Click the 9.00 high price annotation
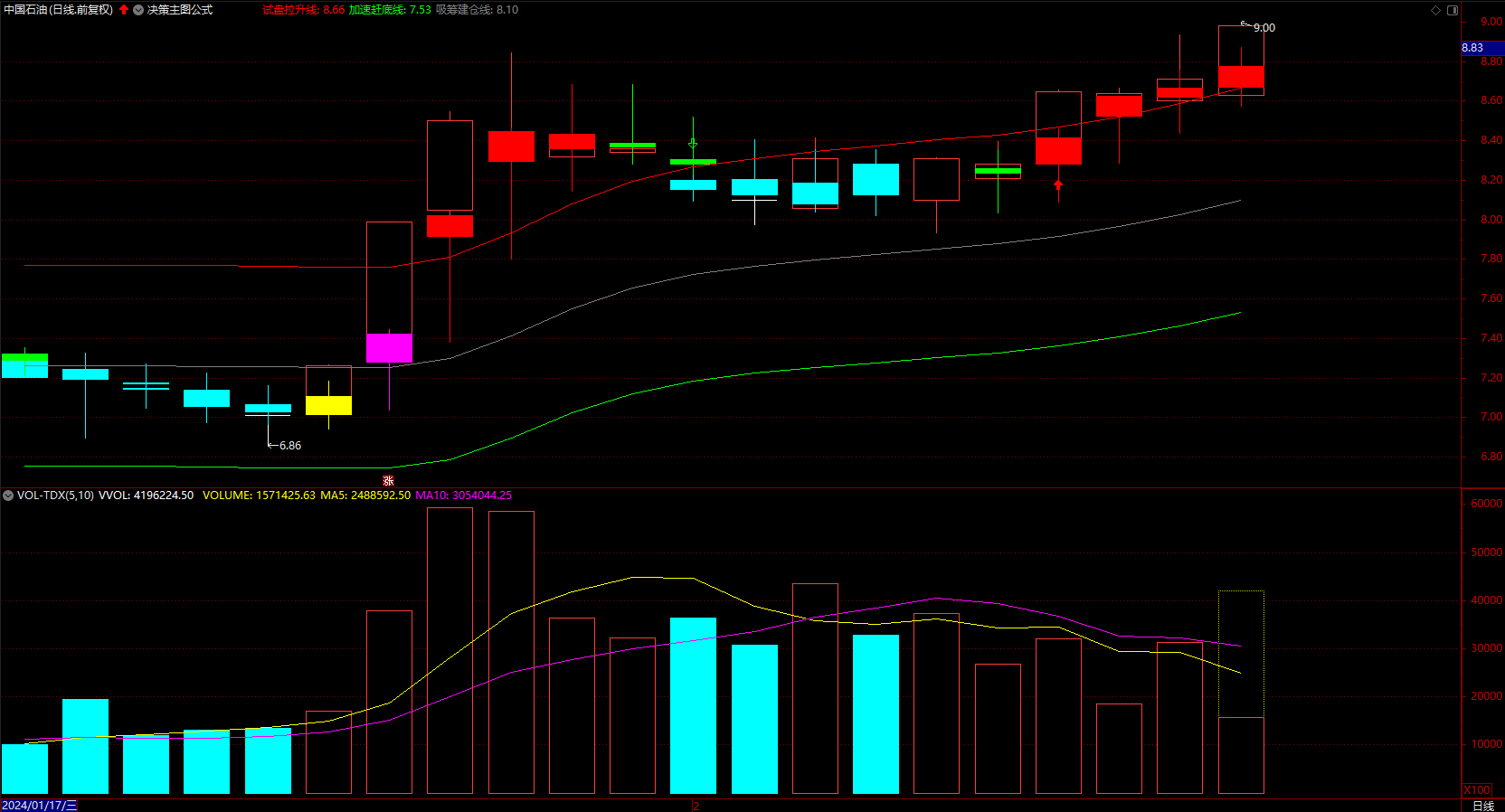Screen dimensions: 1505x812 tap(1264, 28)
